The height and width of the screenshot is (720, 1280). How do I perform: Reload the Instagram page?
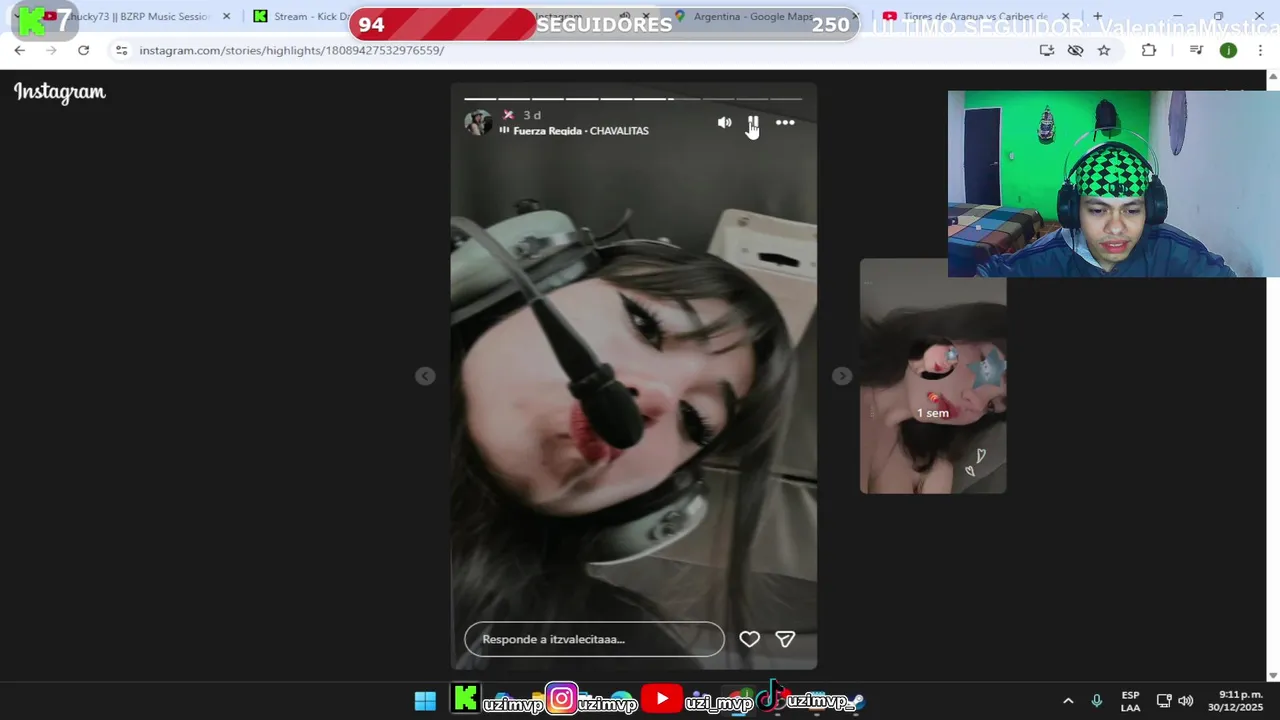coord(83,50)
